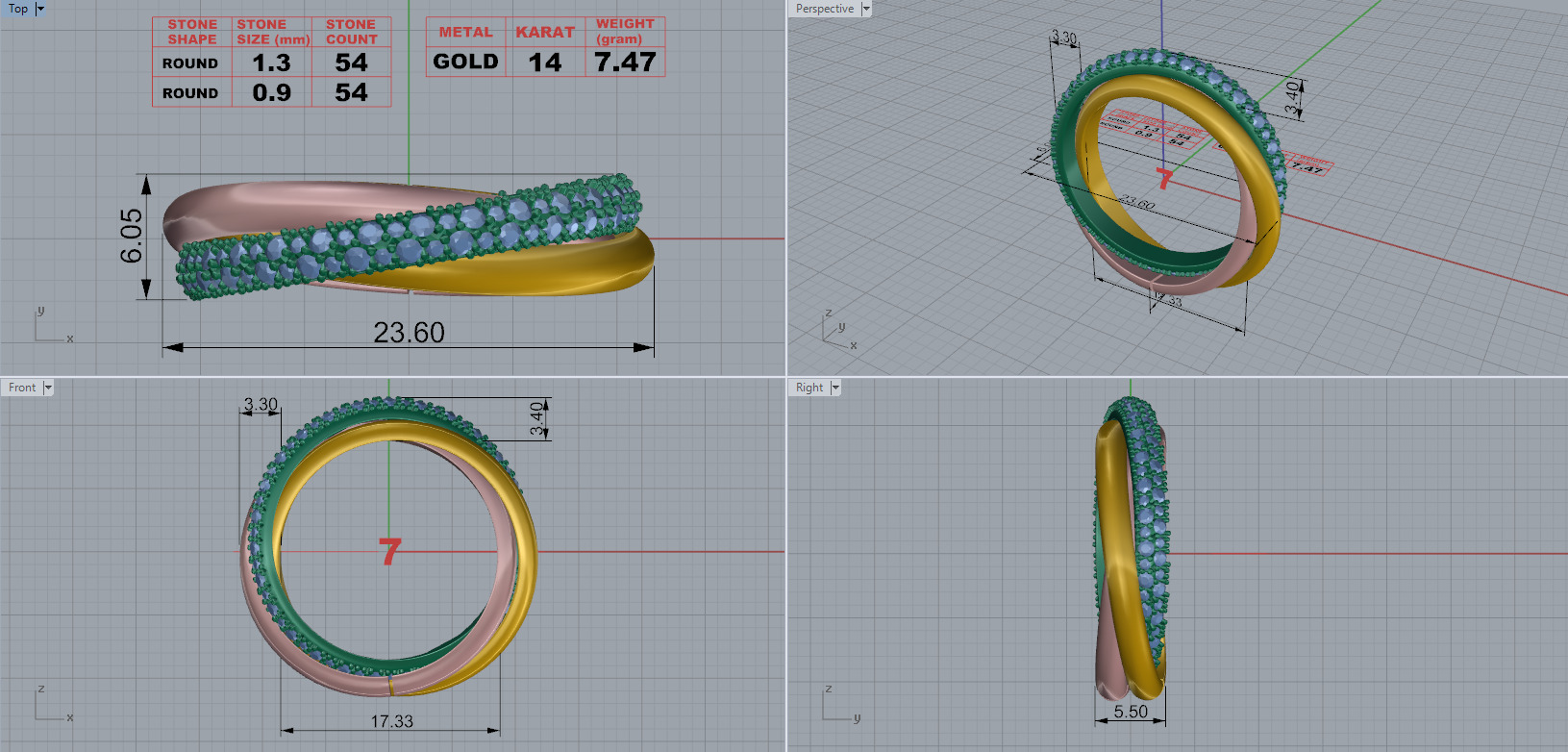Select the 23.60 dimension in Perspective view
This screenshot has width=1568, height=752.
click(1136, 203)
